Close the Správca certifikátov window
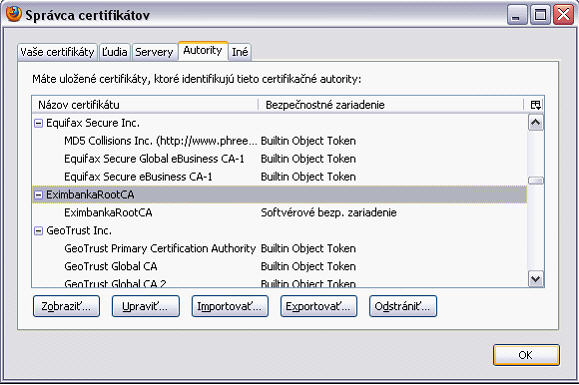 563,15
